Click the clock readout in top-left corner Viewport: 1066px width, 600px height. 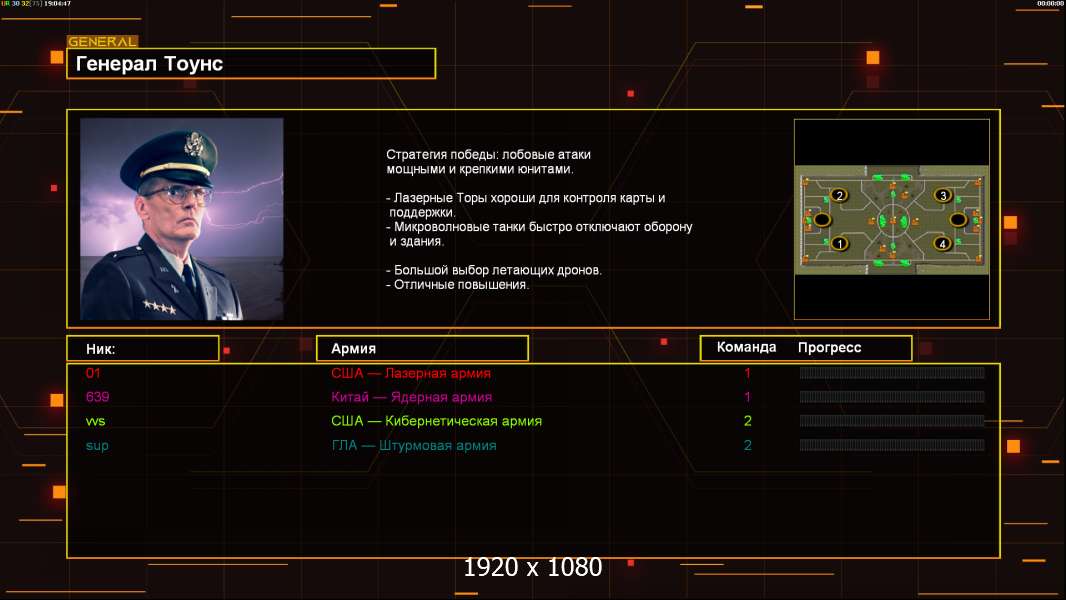pos(57,4)
